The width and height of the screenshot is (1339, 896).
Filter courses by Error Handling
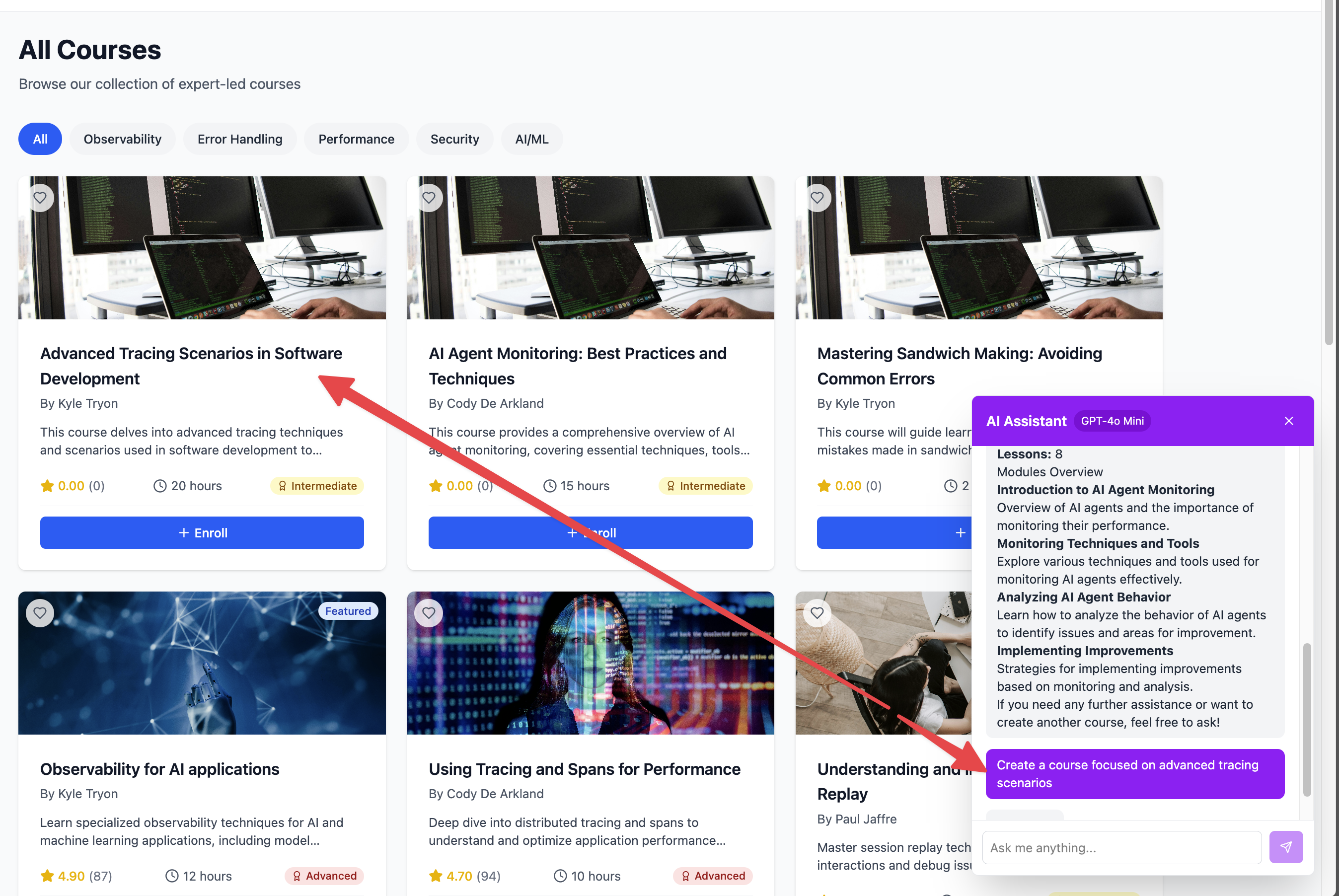point(240,139)
